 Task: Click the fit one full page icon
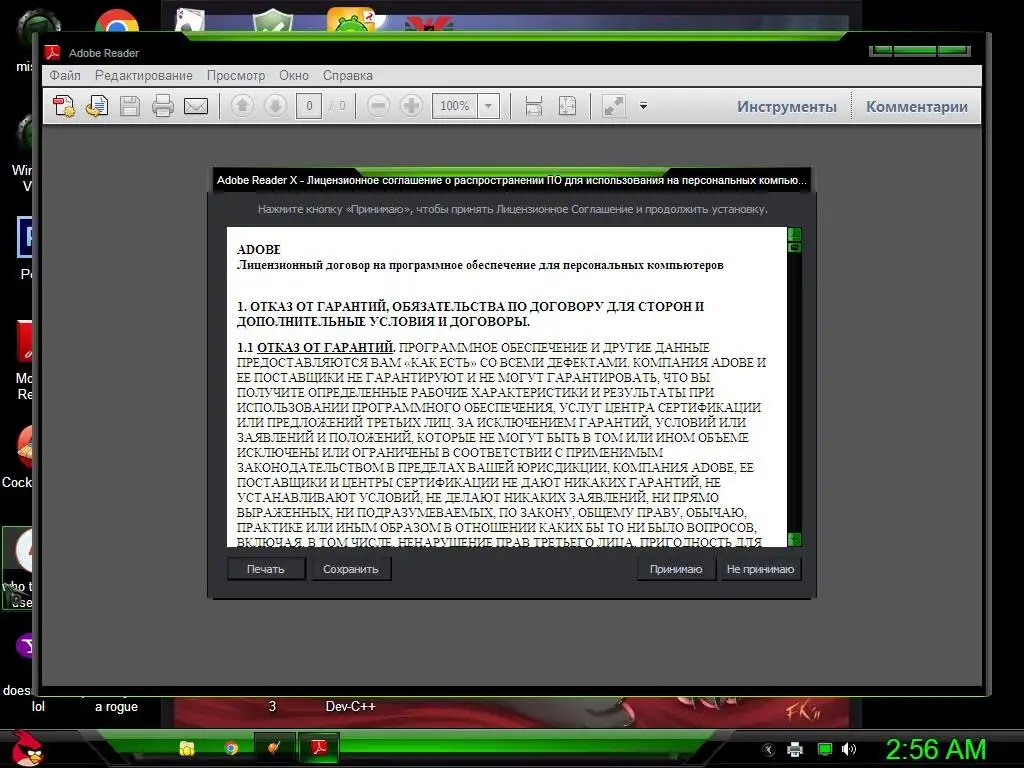pos(567,106)
